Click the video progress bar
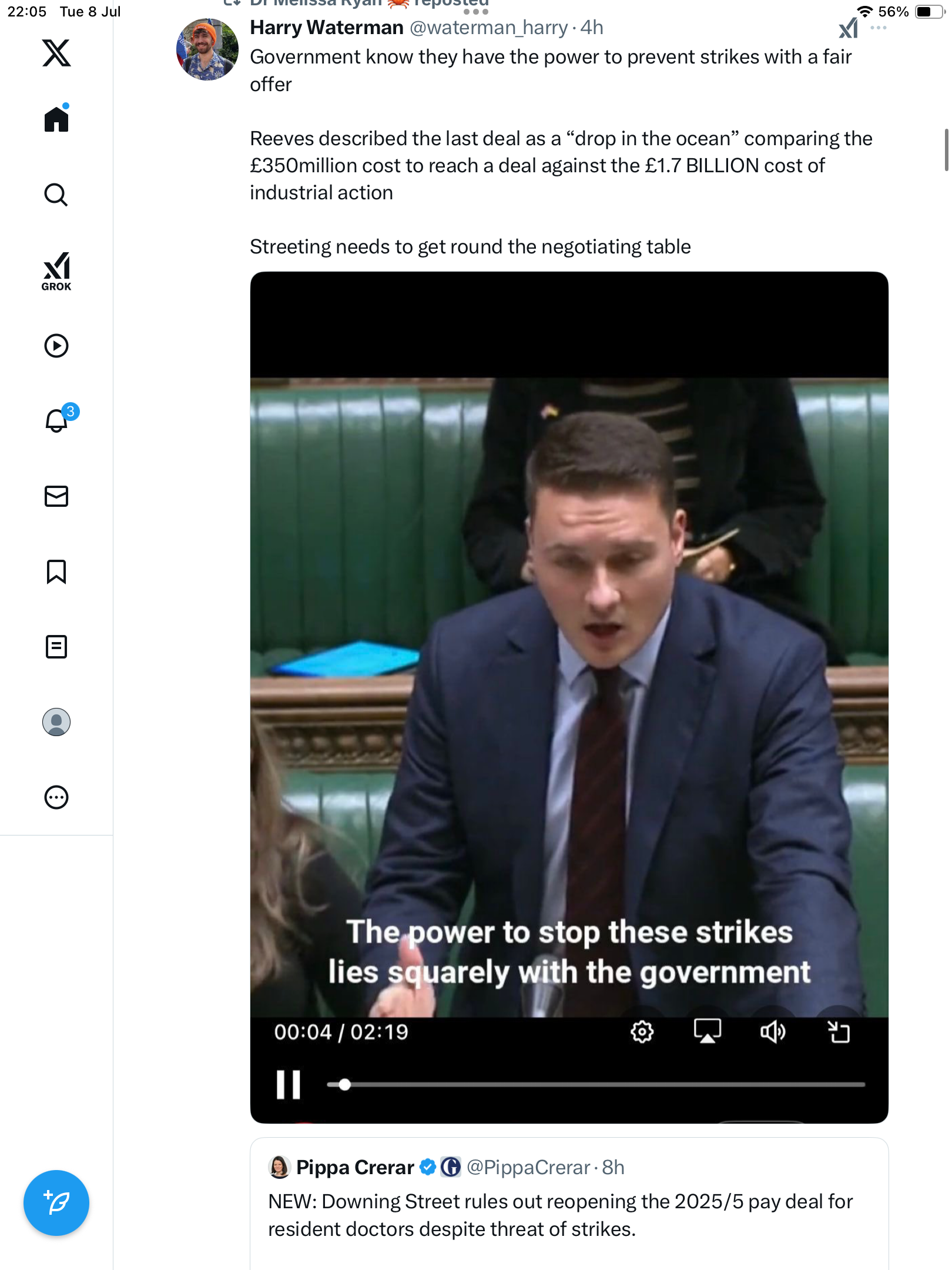 [596, 1084]
